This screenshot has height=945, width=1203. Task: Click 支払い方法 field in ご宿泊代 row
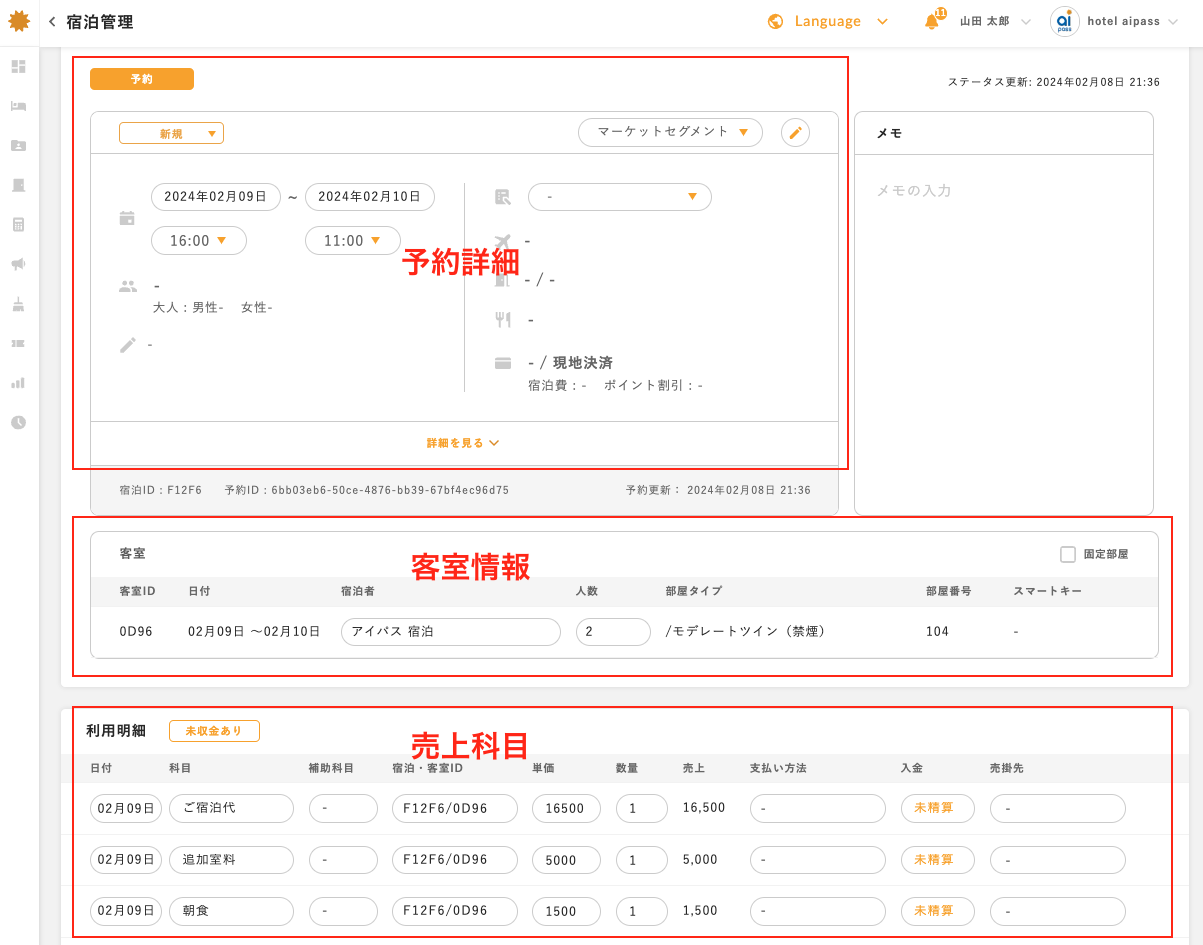[x=818, y=808]
